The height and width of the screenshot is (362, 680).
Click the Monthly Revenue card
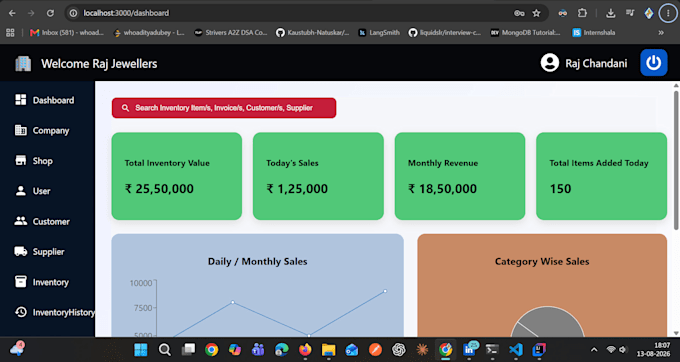tap(460, 176)
